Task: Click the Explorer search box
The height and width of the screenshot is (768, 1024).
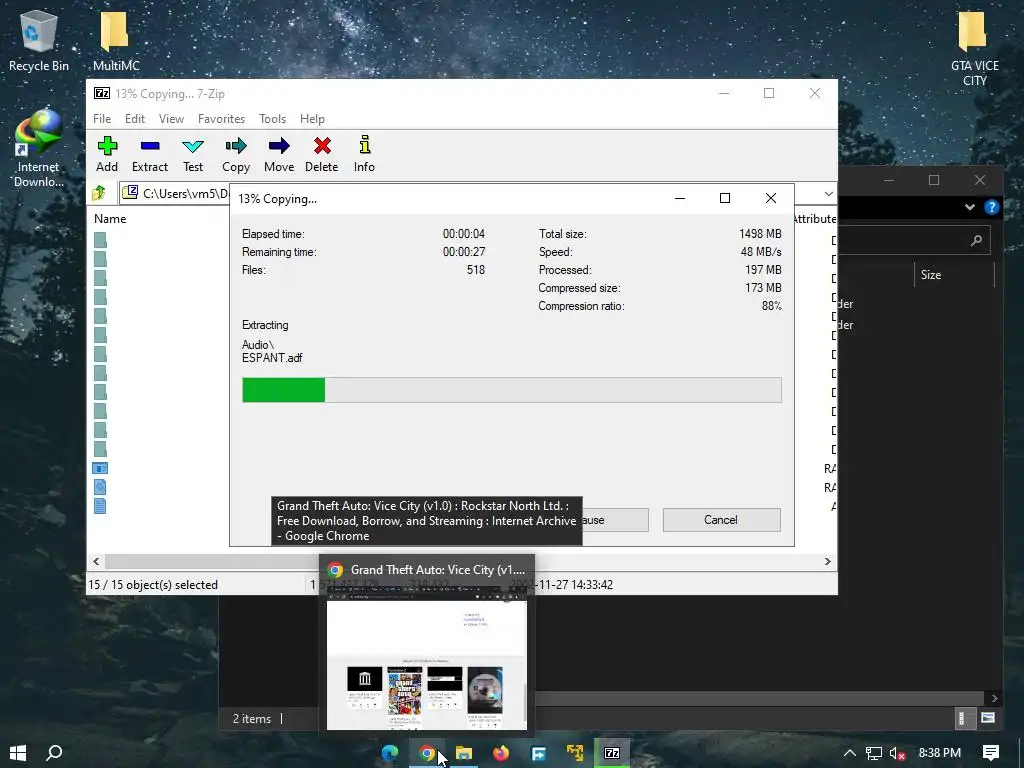Action: pos(914,240)
